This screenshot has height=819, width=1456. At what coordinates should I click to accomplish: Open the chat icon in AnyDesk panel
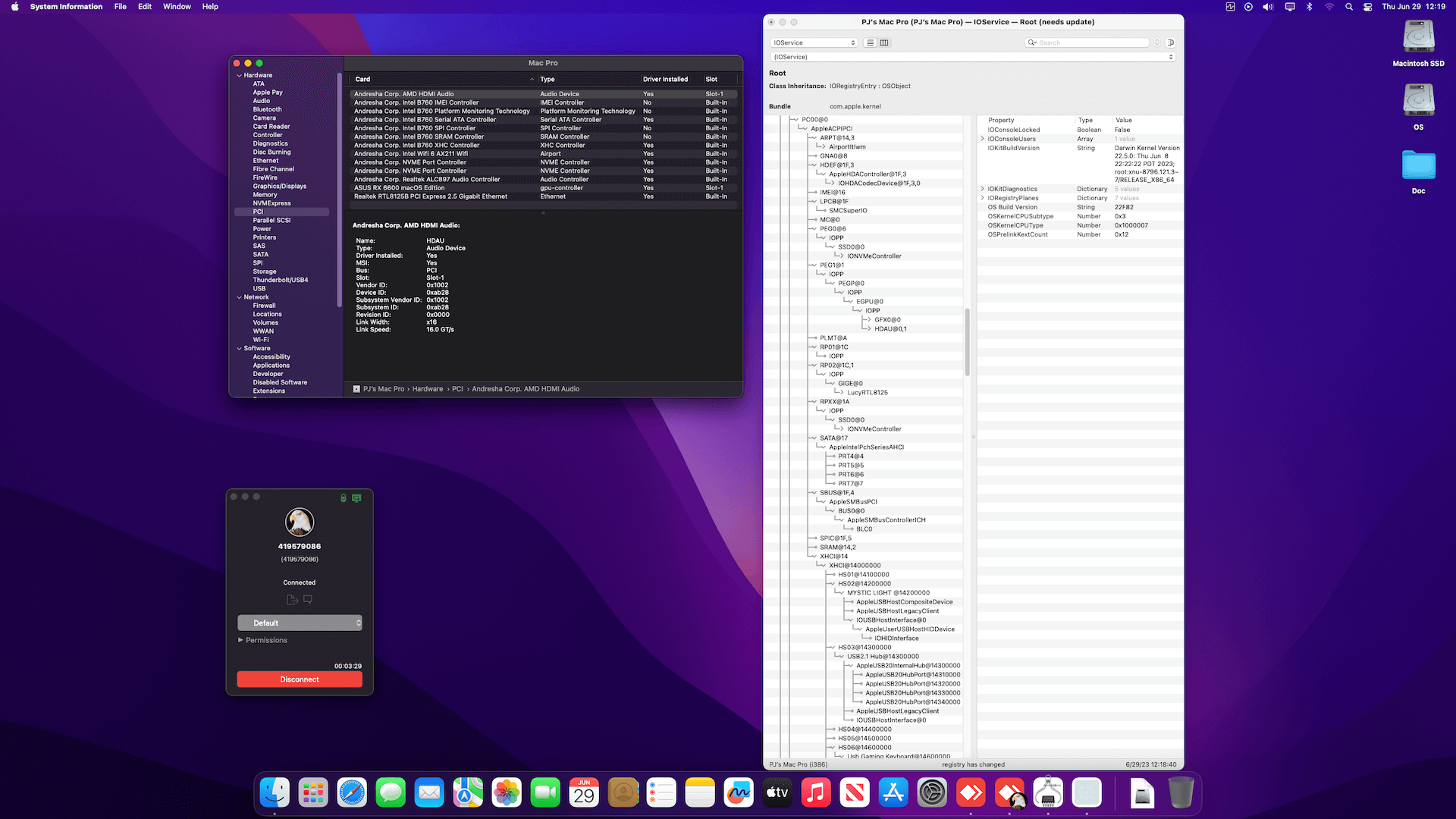coord(308,600)
